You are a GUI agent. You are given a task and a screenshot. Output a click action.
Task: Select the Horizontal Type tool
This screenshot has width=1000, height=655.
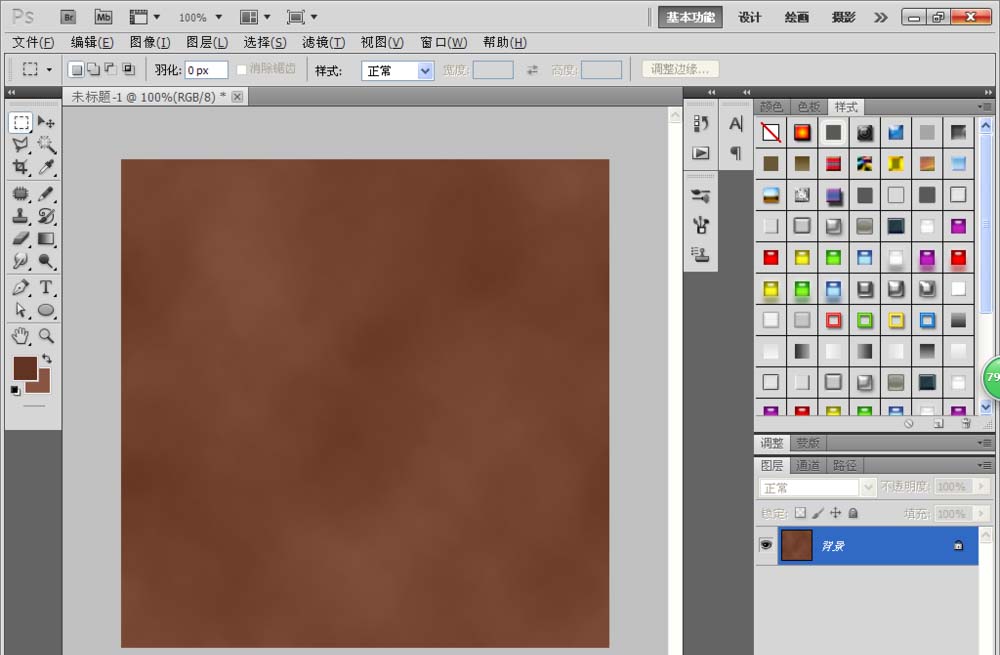pos(46,287)
